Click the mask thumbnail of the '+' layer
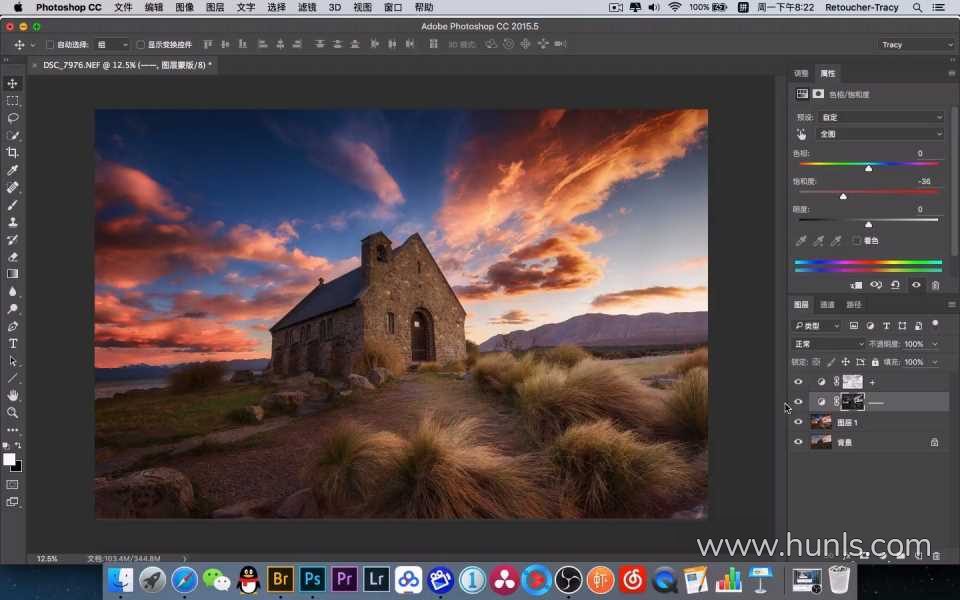 [853, 381]
